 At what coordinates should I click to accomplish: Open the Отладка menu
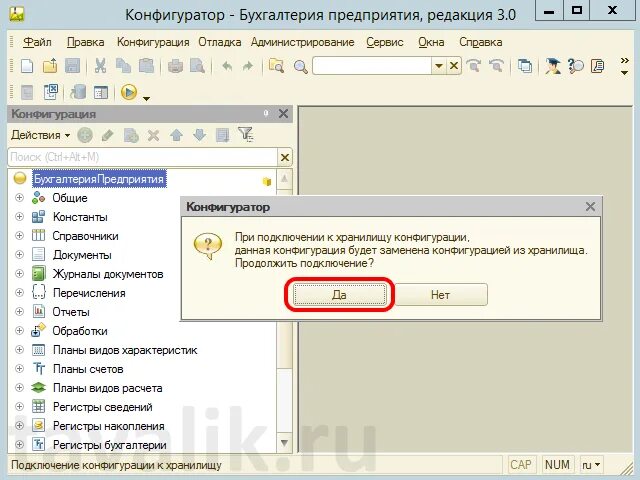click(220, 42)
